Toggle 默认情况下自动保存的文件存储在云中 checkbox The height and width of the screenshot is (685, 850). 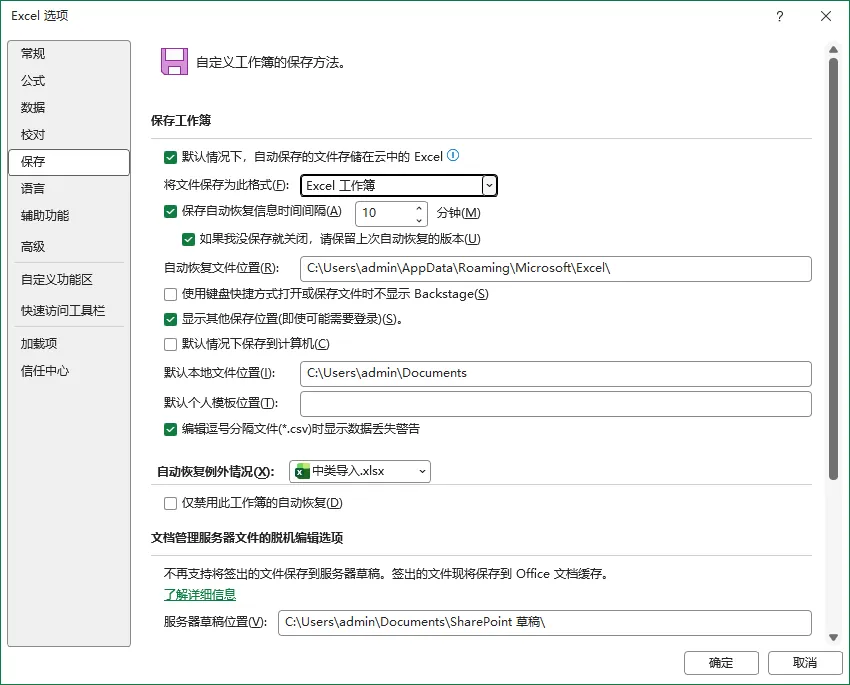[170, 157]
